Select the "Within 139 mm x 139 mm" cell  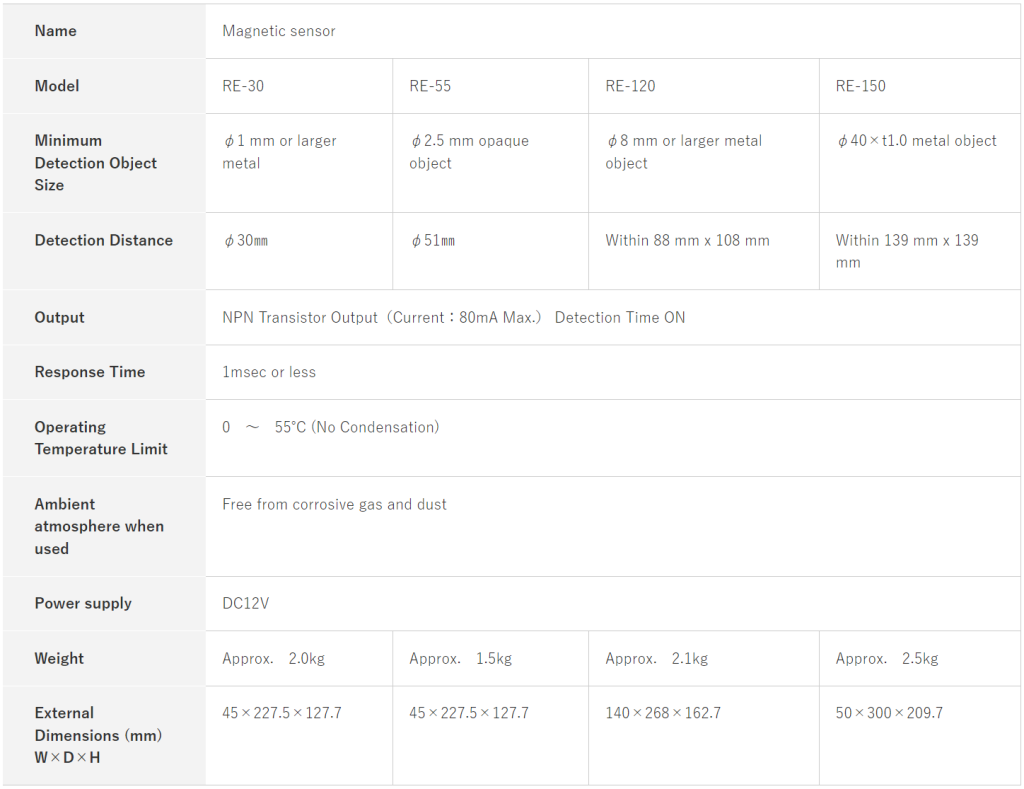tap(907, 251)
